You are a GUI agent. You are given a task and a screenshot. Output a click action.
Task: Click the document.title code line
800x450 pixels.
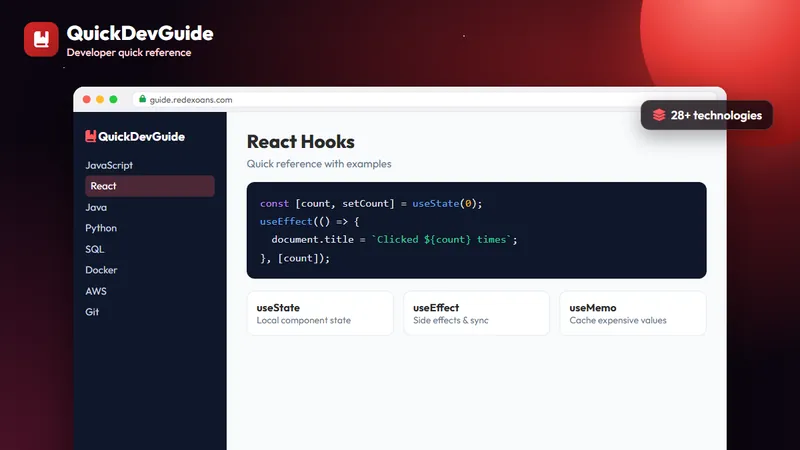tap(394, 240)
